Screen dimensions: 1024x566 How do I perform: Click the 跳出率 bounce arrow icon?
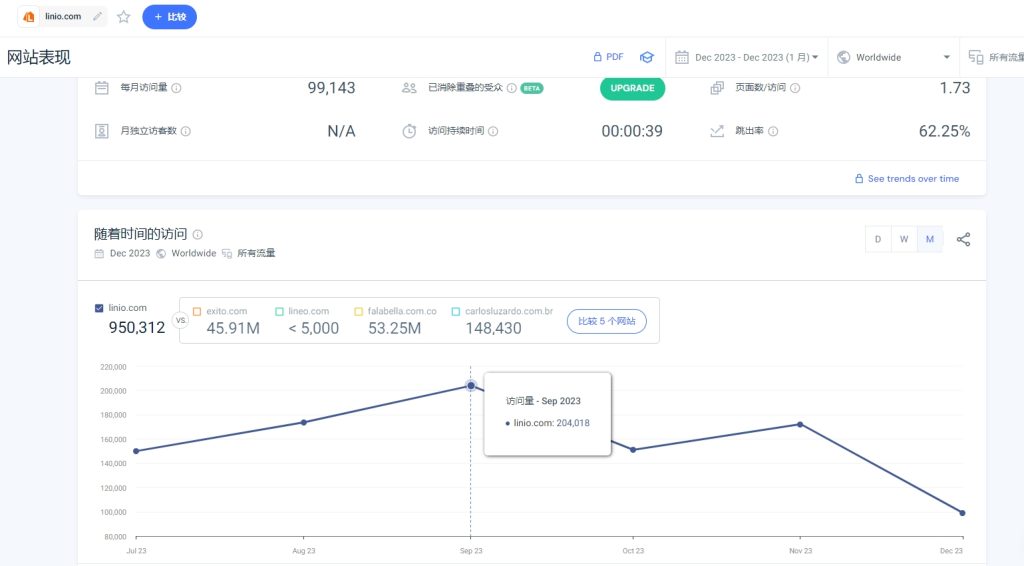click(717, 131)
